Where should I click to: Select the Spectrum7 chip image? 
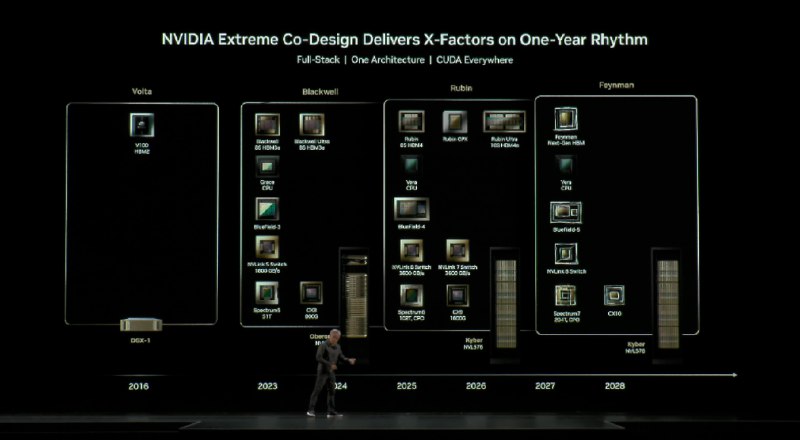[565, 296]
